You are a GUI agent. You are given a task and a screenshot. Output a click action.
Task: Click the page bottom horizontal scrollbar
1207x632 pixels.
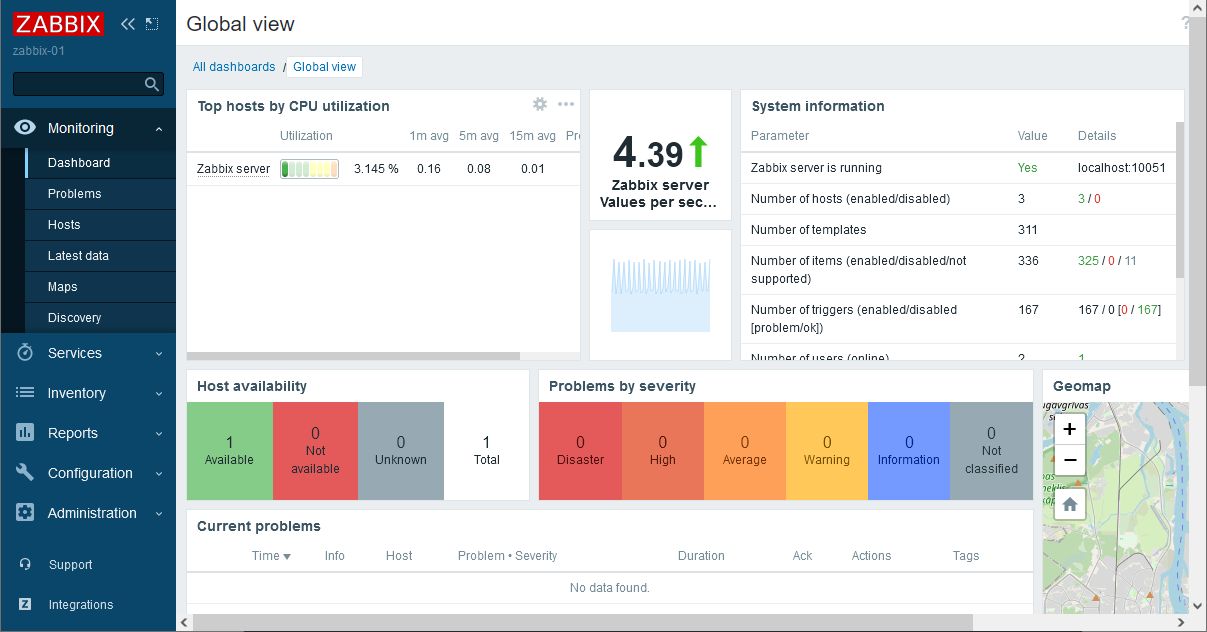click(x=582, y=623)
